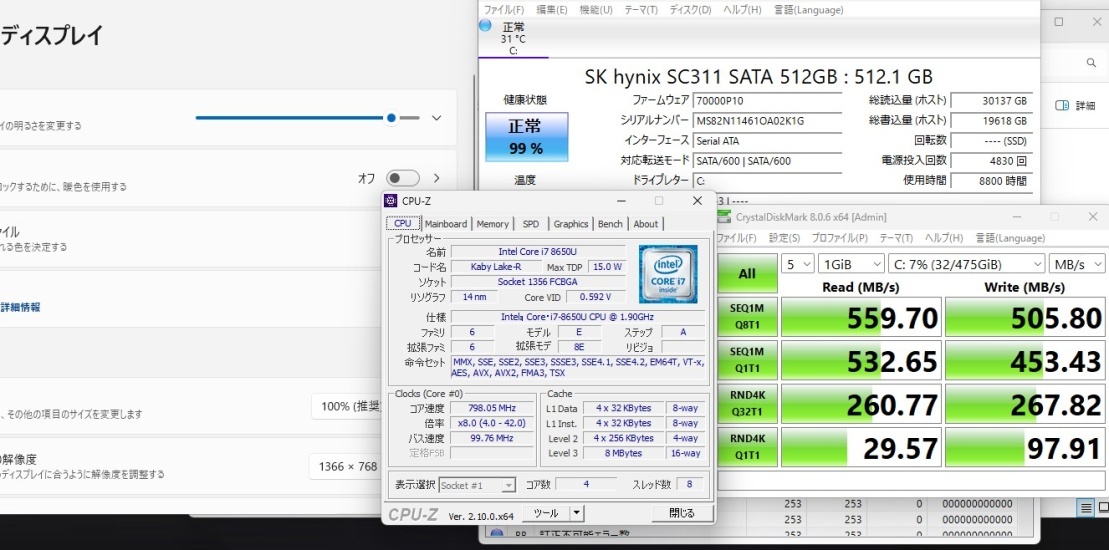The height and width of the screenshot is (550, 1109).
Task: Click the 閉じる button in CPU-Z
Action: coord(681,513)
